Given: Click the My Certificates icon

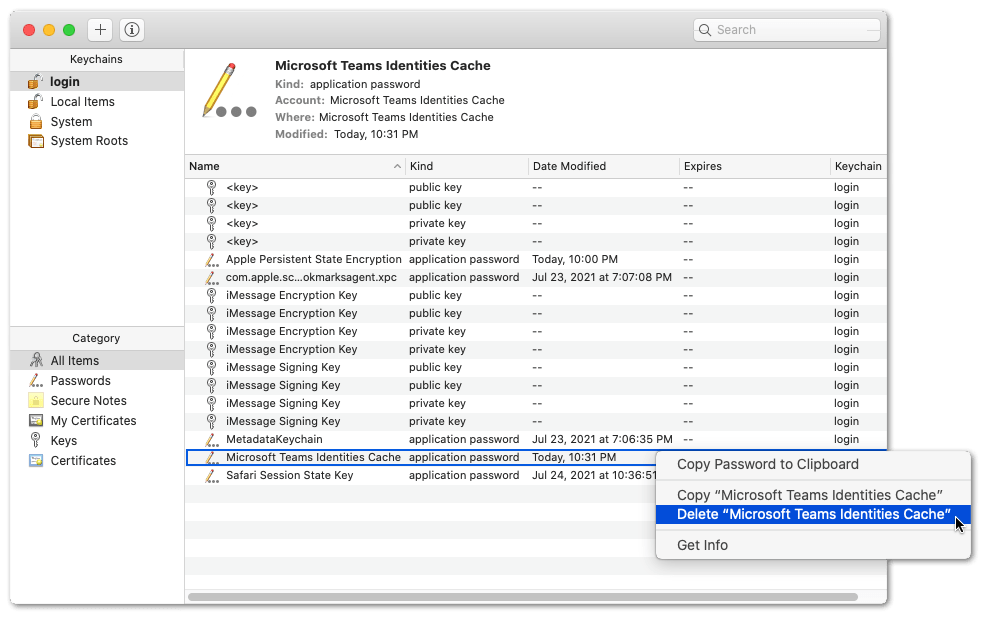Looking at the screenshot, I should [36, 421].
